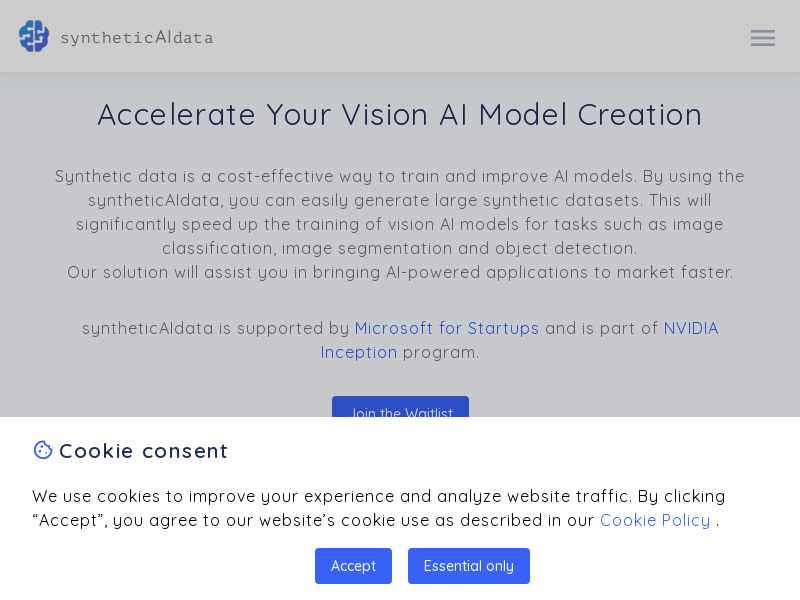Click the phrase classification, image segmentation and object detection
This screenshot has width=800, height=600.
[x=400, y=248]
